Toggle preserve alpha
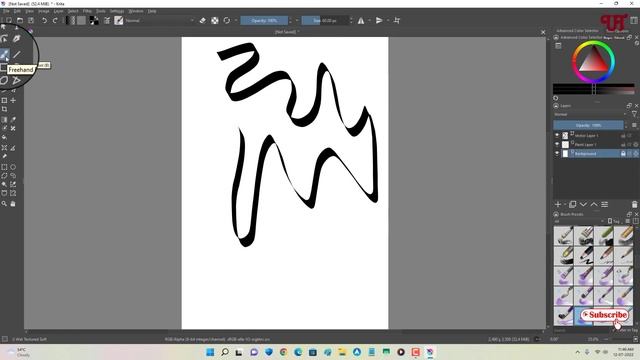 tap(215, 20)
